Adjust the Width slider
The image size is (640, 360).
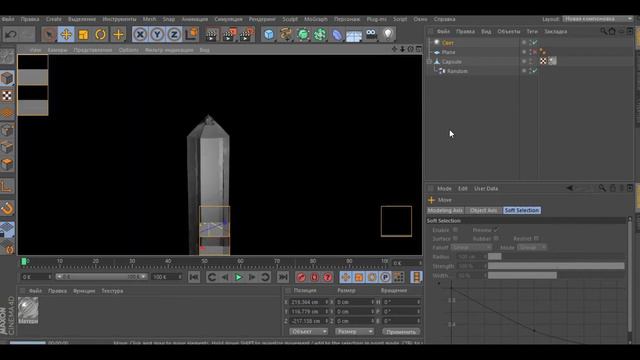coord(556,276)
